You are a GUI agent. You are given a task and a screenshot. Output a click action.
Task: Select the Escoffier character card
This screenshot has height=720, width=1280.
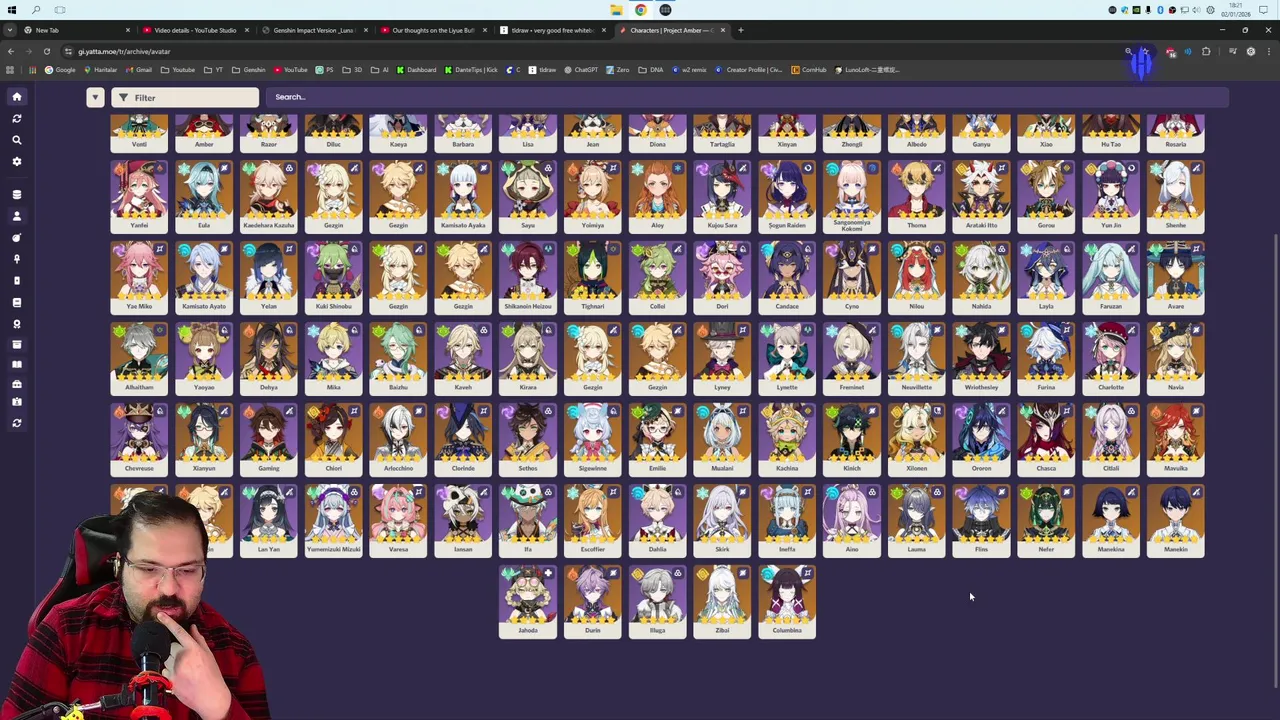593,520
